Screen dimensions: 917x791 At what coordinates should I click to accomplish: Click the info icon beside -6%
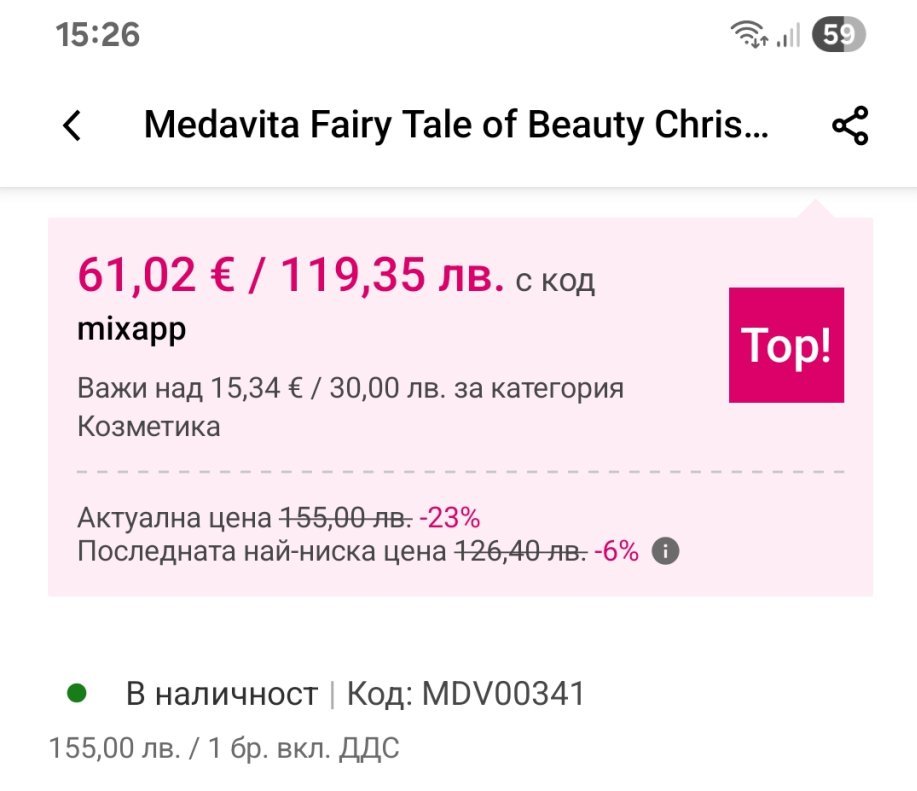click(667, 551)
